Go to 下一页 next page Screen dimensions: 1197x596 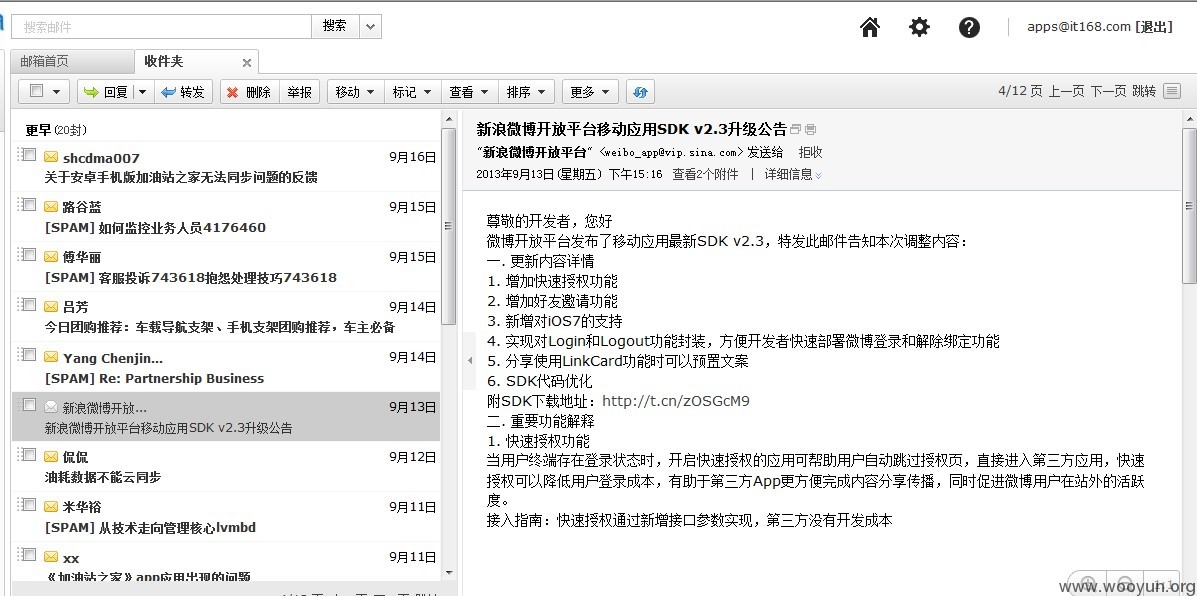coord(1108,92)
